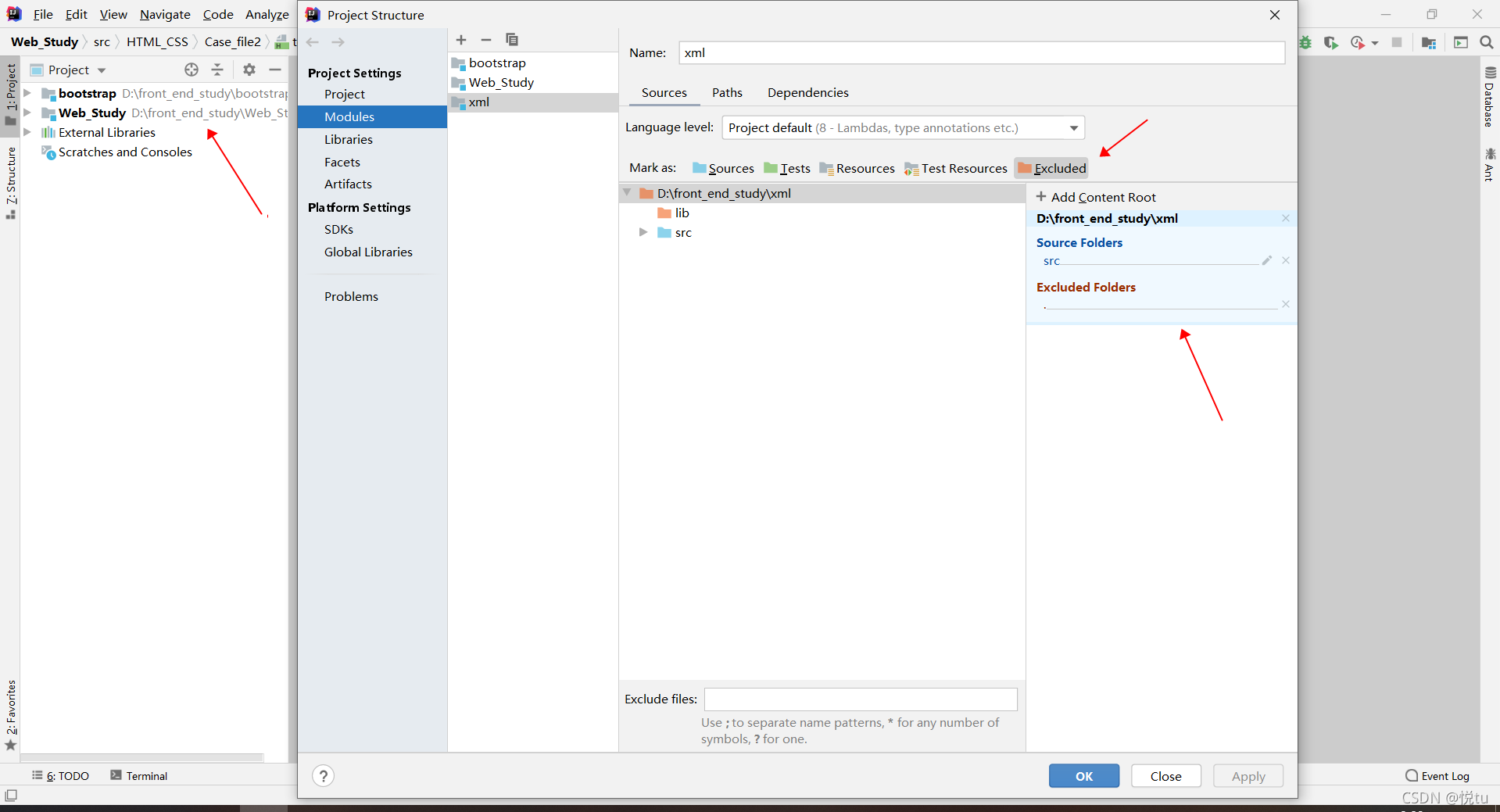The width and height of the screenshot is (1500, 812).
Task: Select the lib folder in content tree
Action: (x=682, y=213)
